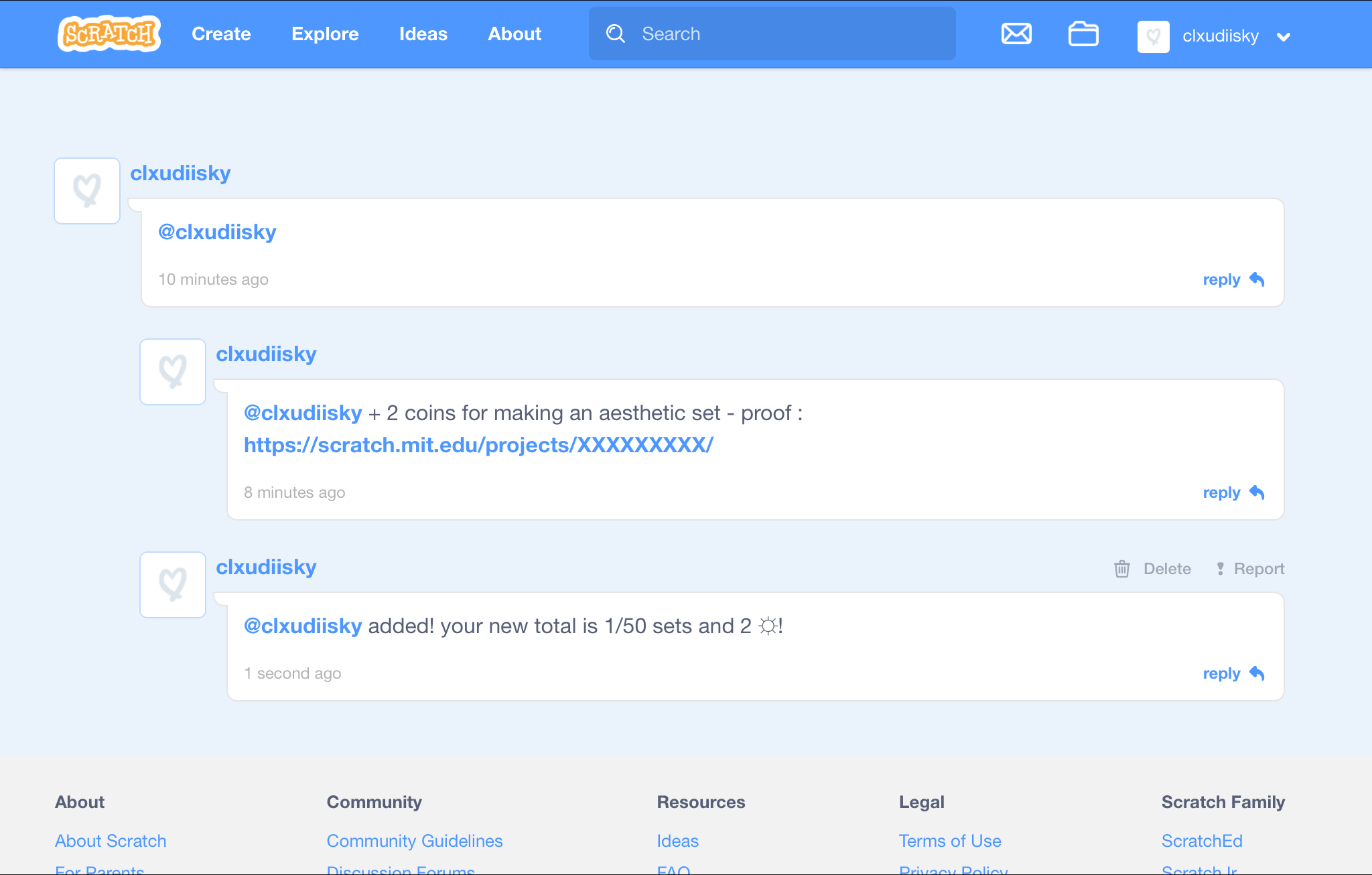Click the top comment's heart avatar
Screen dimensions: 1372x875
87,191
